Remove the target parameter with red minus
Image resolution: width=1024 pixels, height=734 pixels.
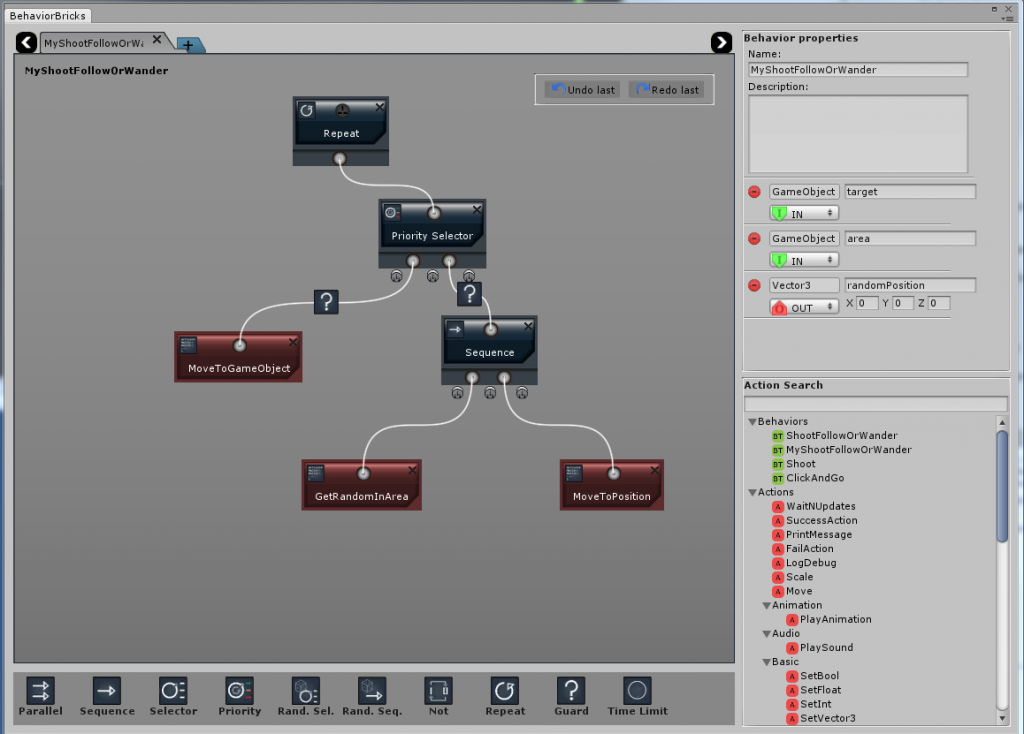point(754,192)
